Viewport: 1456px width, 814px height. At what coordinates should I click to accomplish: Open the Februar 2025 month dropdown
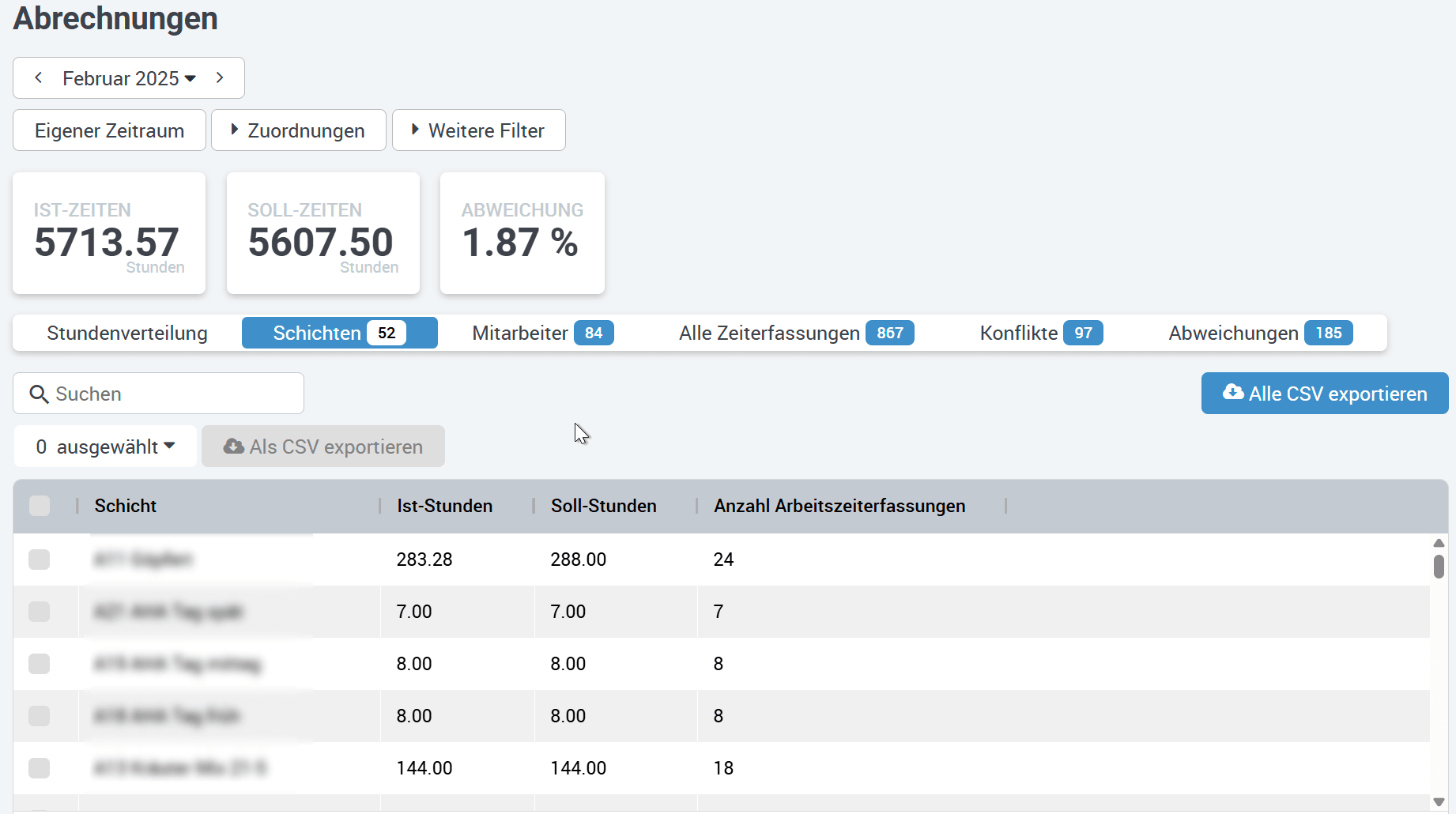point(128,77)
